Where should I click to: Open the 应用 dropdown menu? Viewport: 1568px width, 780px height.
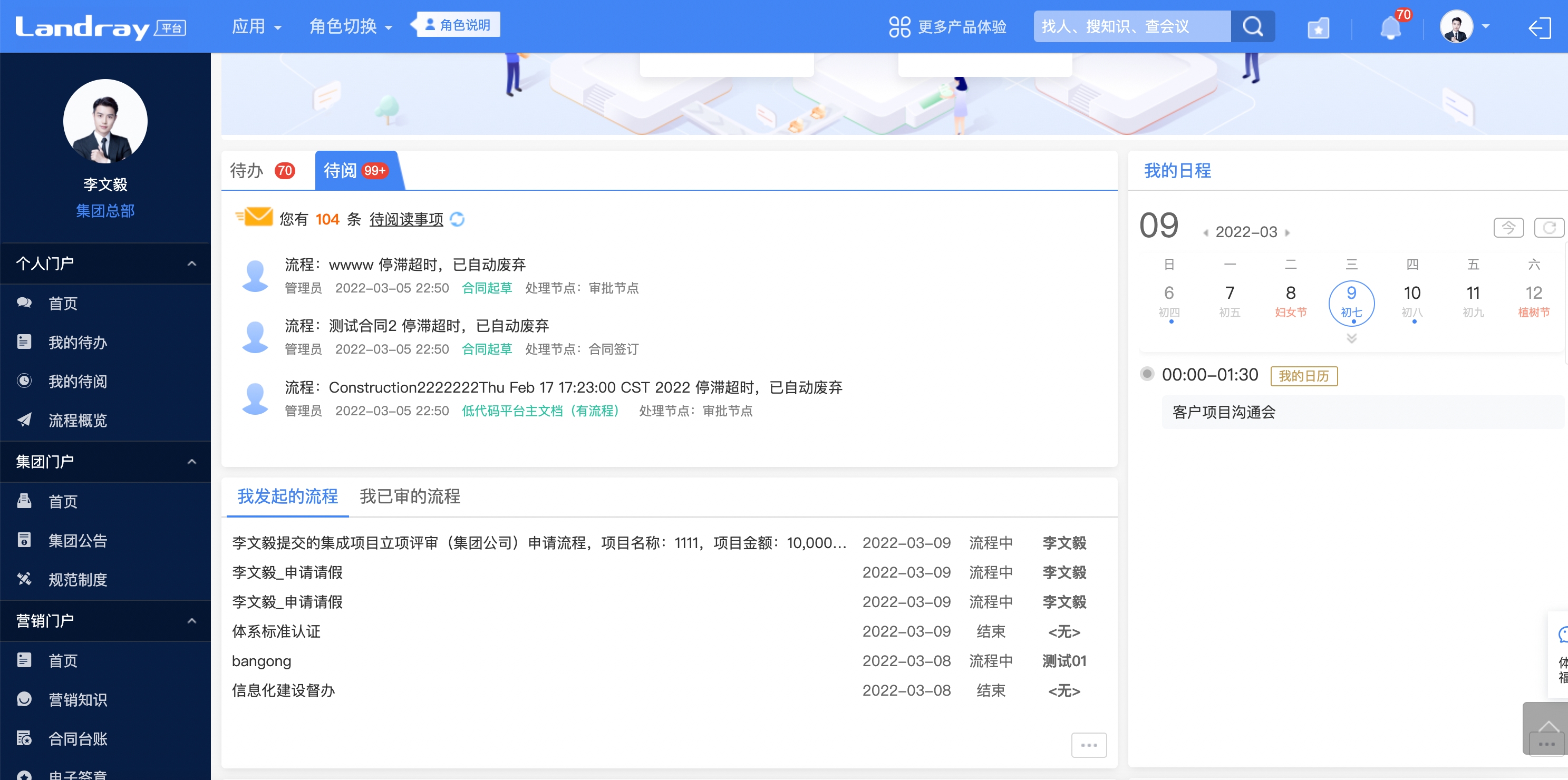point(256,27)
